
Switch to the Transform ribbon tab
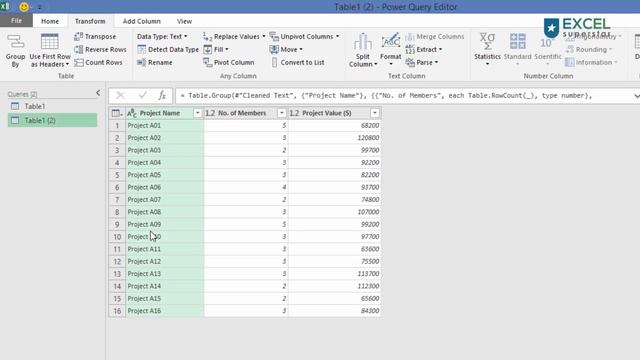point(90,21)
